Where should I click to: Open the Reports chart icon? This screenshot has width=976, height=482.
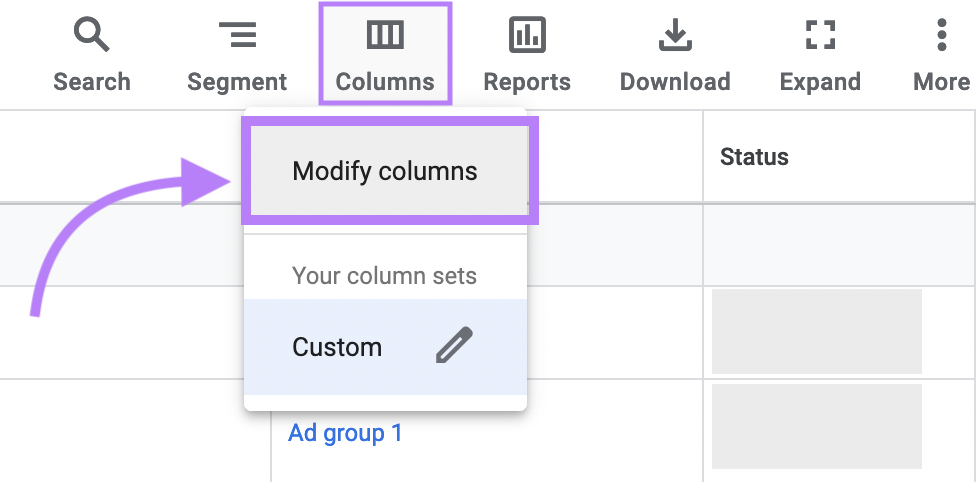[x=527, y=36]
